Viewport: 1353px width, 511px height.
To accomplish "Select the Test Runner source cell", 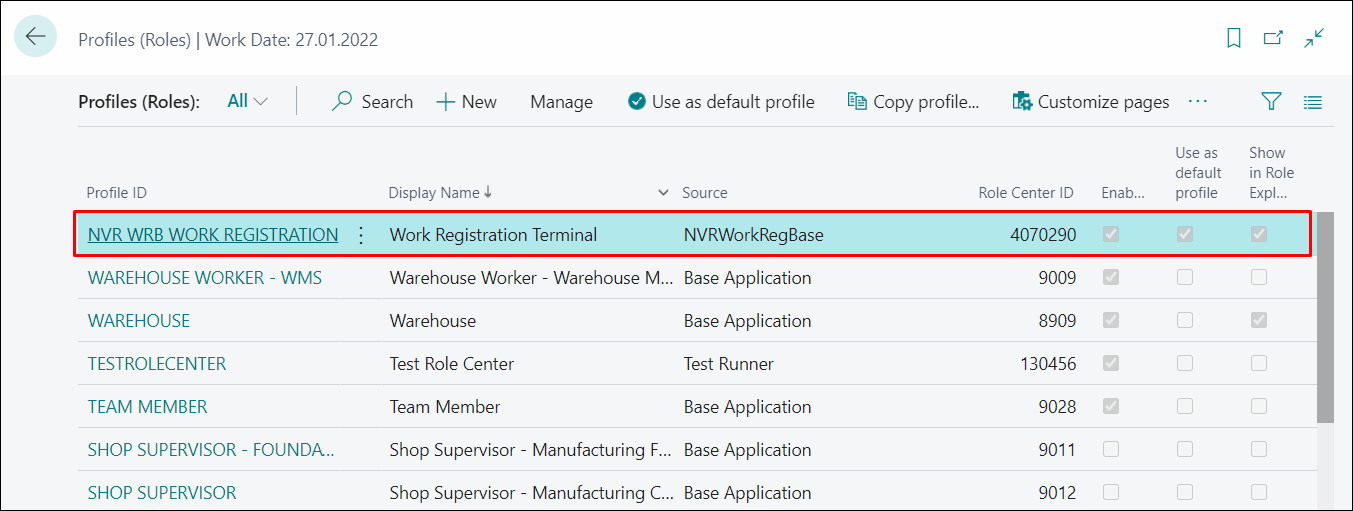I will click(728, 364).
